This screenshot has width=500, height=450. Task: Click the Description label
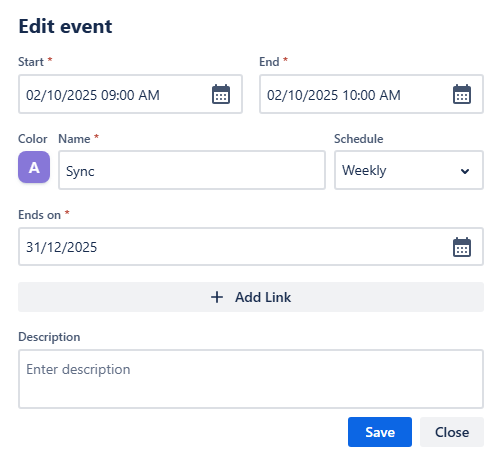click(49, 337)
